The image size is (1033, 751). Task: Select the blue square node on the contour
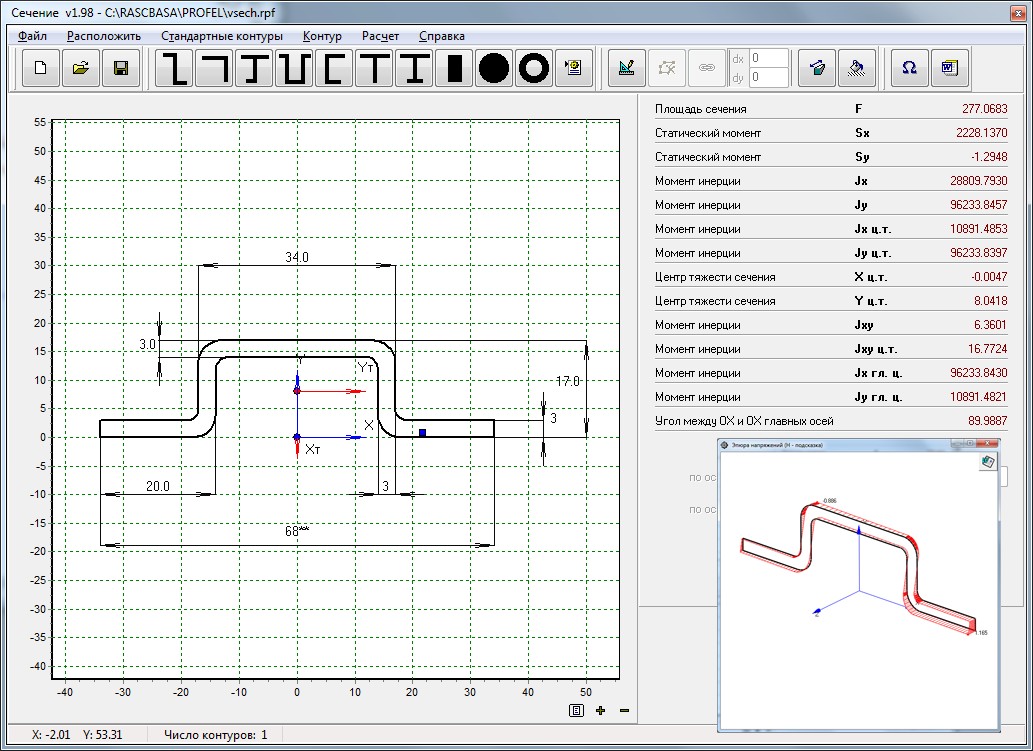(x=422, y=433)
